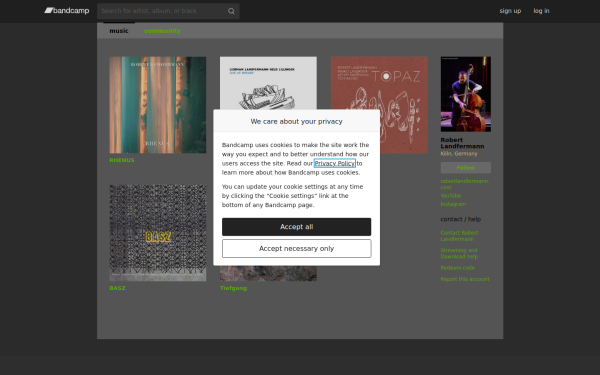The width and height of the screenshot is (600, 375).
Task: Click the search magnifier icon
Action: point(231,11)
